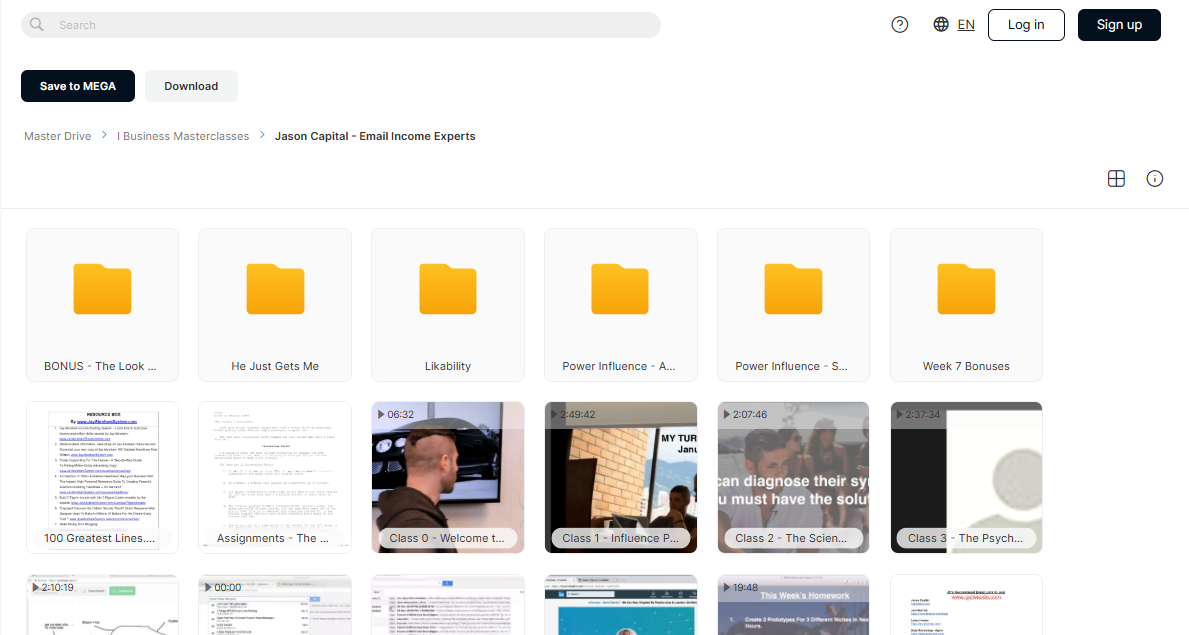
Task: Select Jason Capital - Email Income Experts breadcrumb
Action: tap(375, 136)
